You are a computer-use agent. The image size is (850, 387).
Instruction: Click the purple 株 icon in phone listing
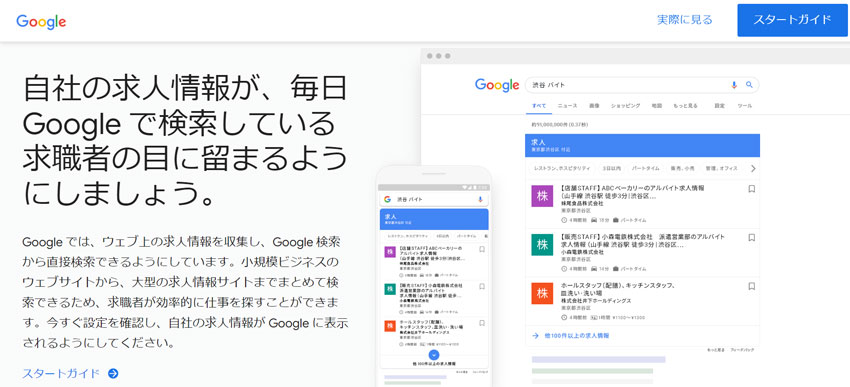coord(389,252)
